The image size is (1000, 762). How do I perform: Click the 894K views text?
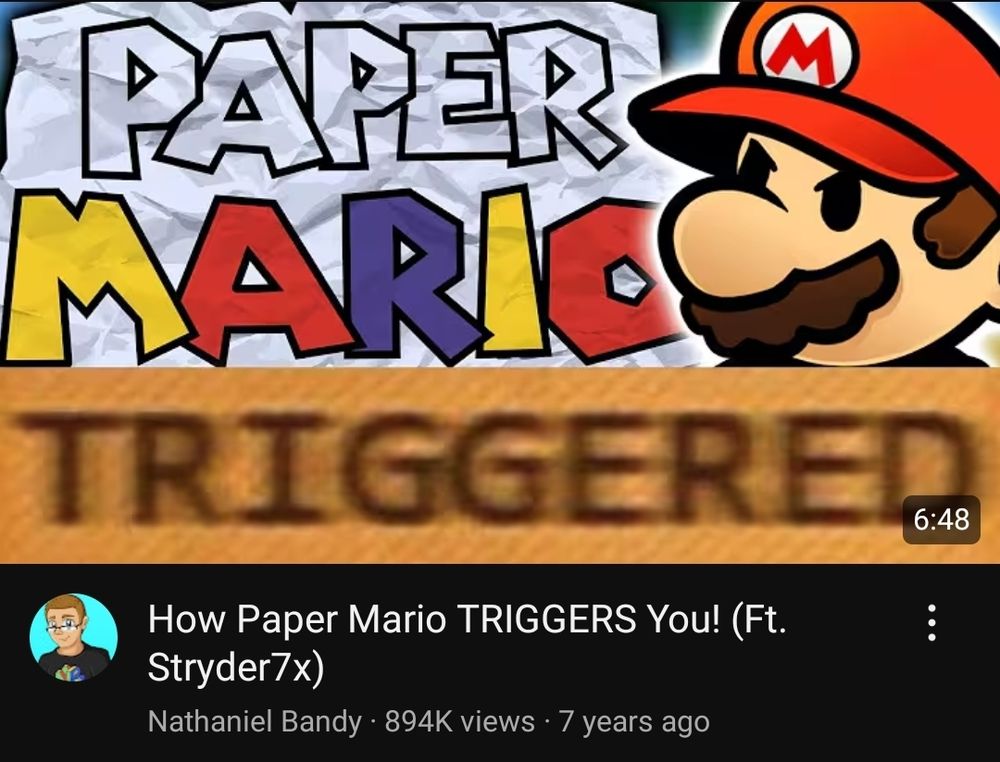460,722
